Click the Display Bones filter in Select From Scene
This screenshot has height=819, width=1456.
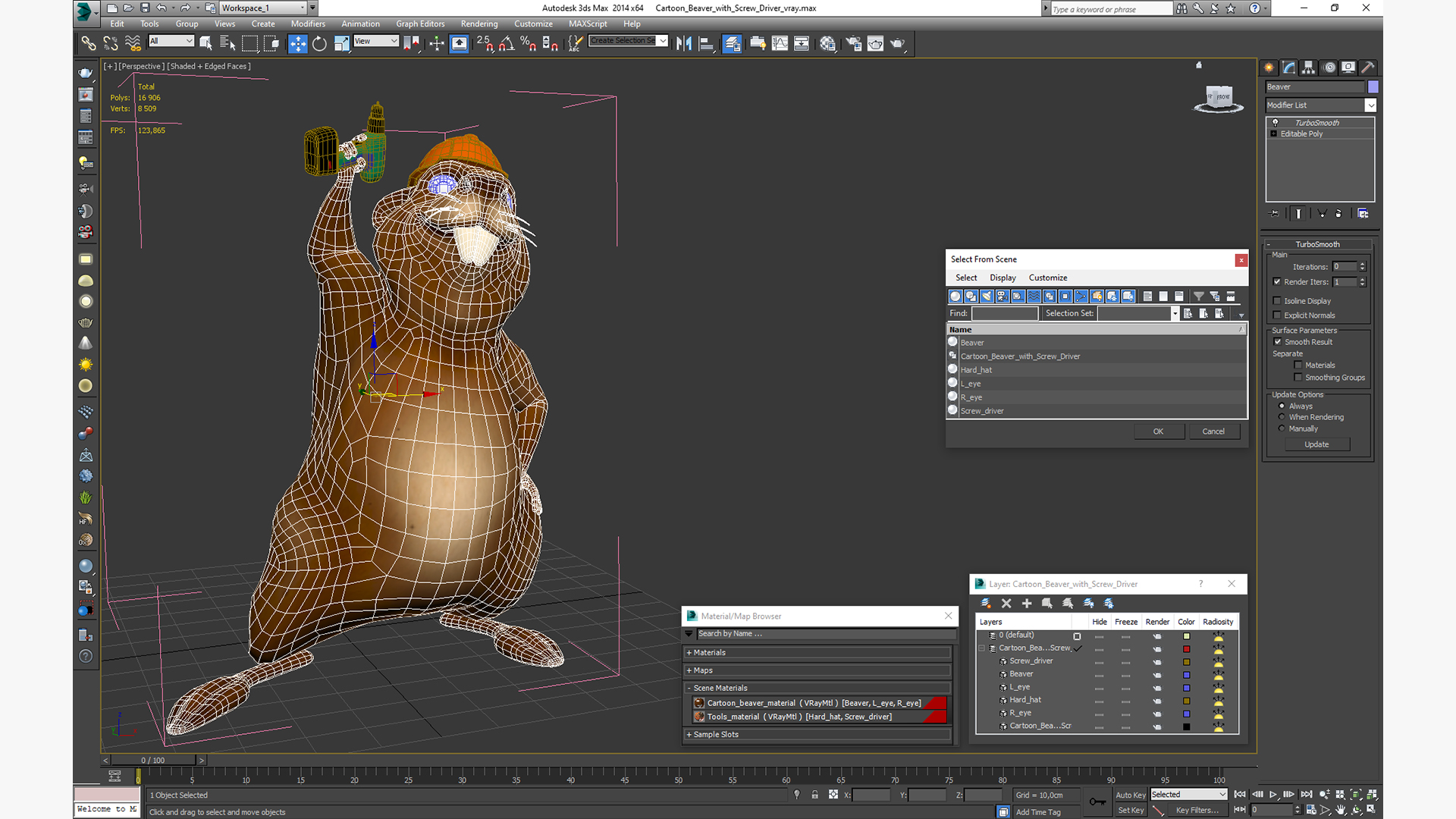(x=1081, y=297)
